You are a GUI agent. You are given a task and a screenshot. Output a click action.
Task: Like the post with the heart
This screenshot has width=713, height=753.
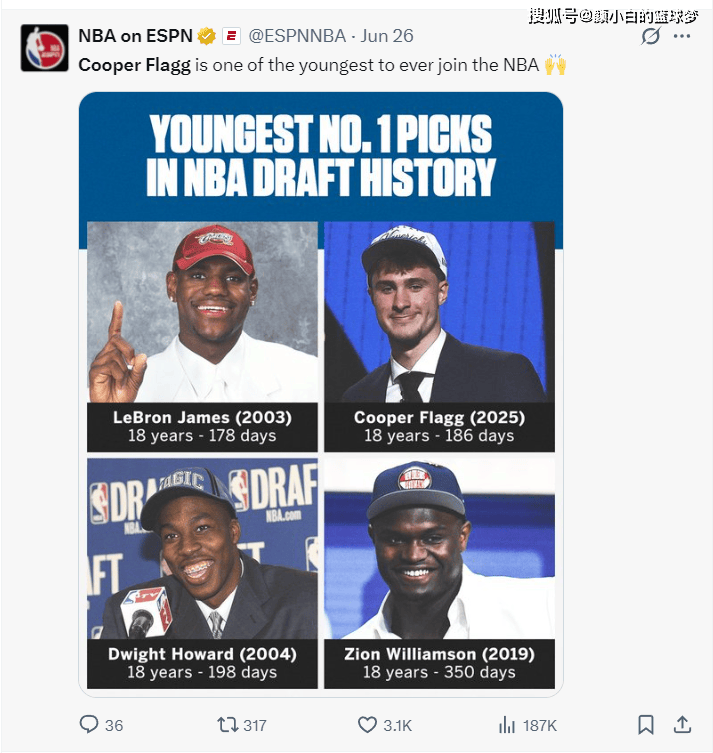point(367,724)
